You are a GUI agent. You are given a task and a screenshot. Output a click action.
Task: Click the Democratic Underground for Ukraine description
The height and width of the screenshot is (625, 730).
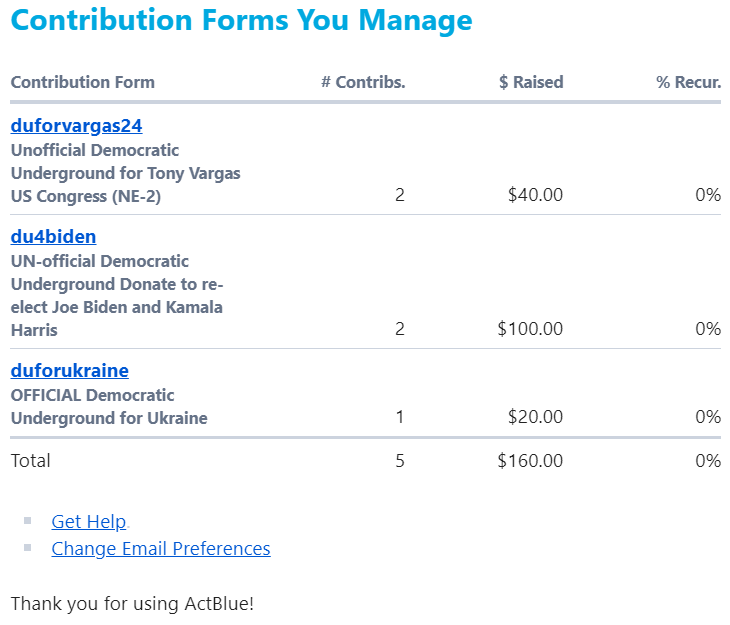point(109,407)
